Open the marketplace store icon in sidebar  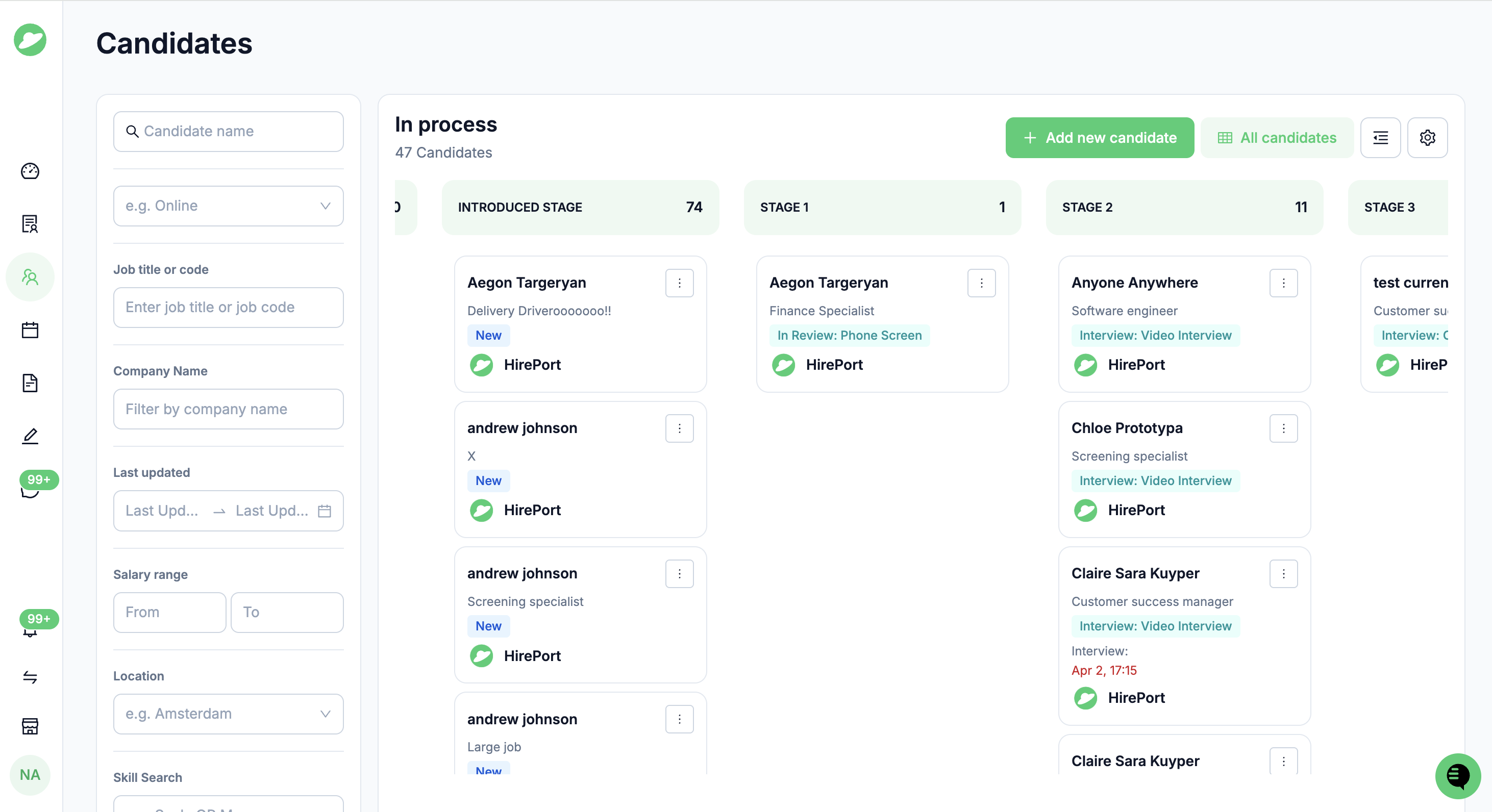pos(30,726)
